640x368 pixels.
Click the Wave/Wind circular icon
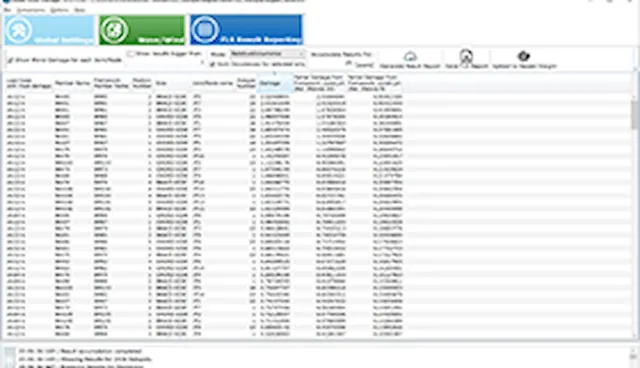[113, 30]
